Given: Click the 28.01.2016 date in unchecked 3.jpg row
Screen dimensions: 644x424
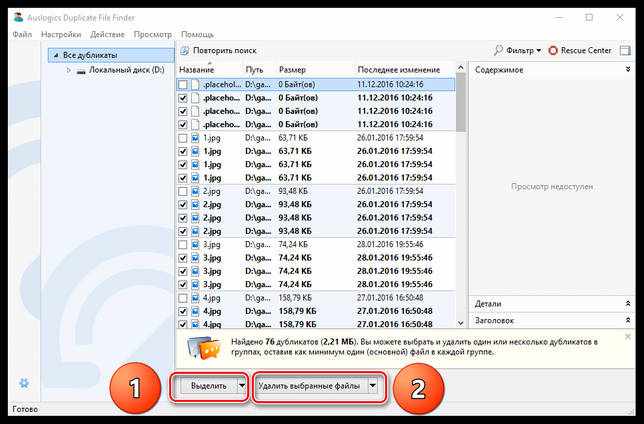Looking at the screenshot, I should (x=390, y=245).
